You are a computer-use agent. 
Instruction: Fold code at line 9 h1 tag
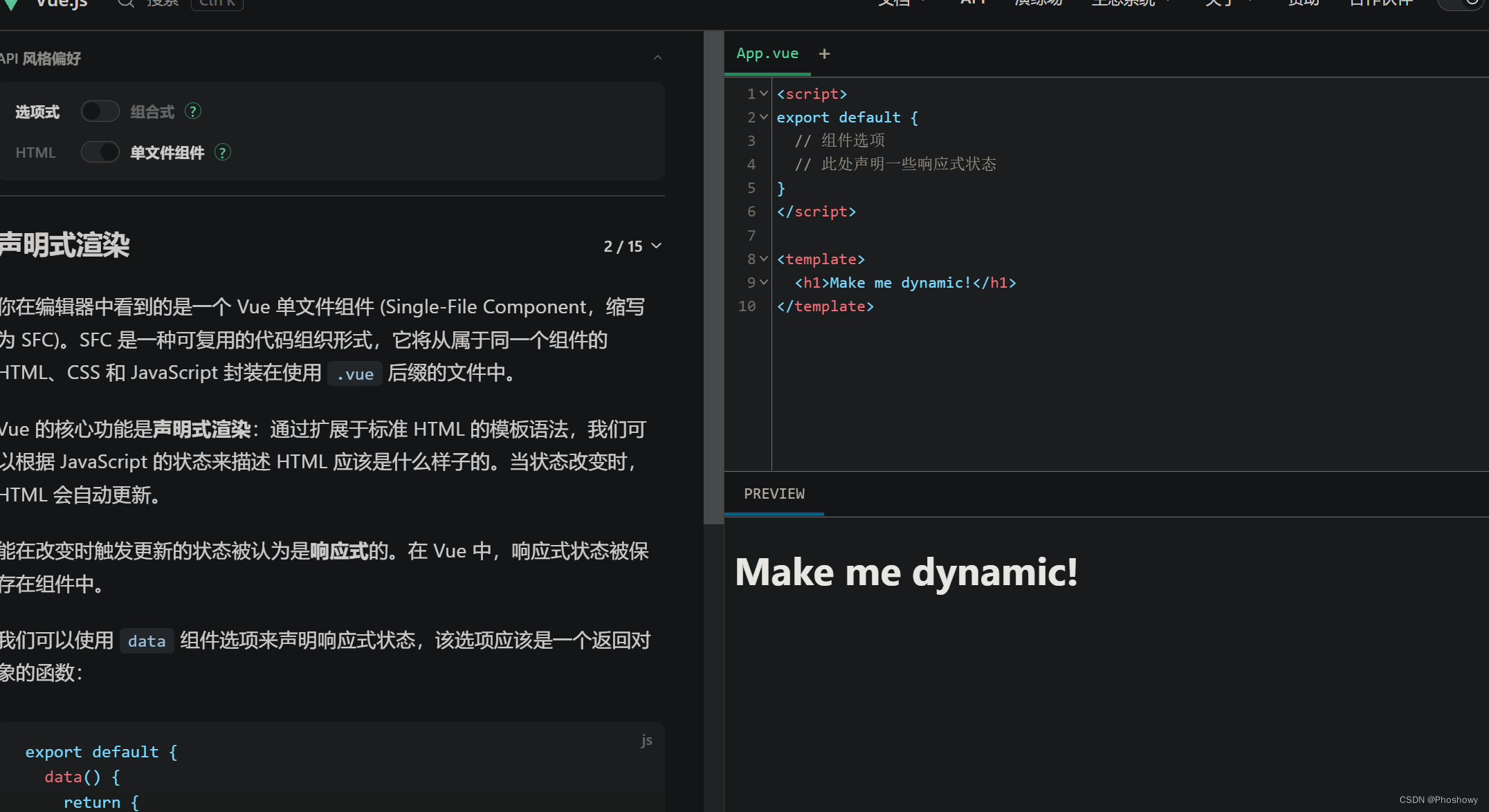click(x=764, y=282)
